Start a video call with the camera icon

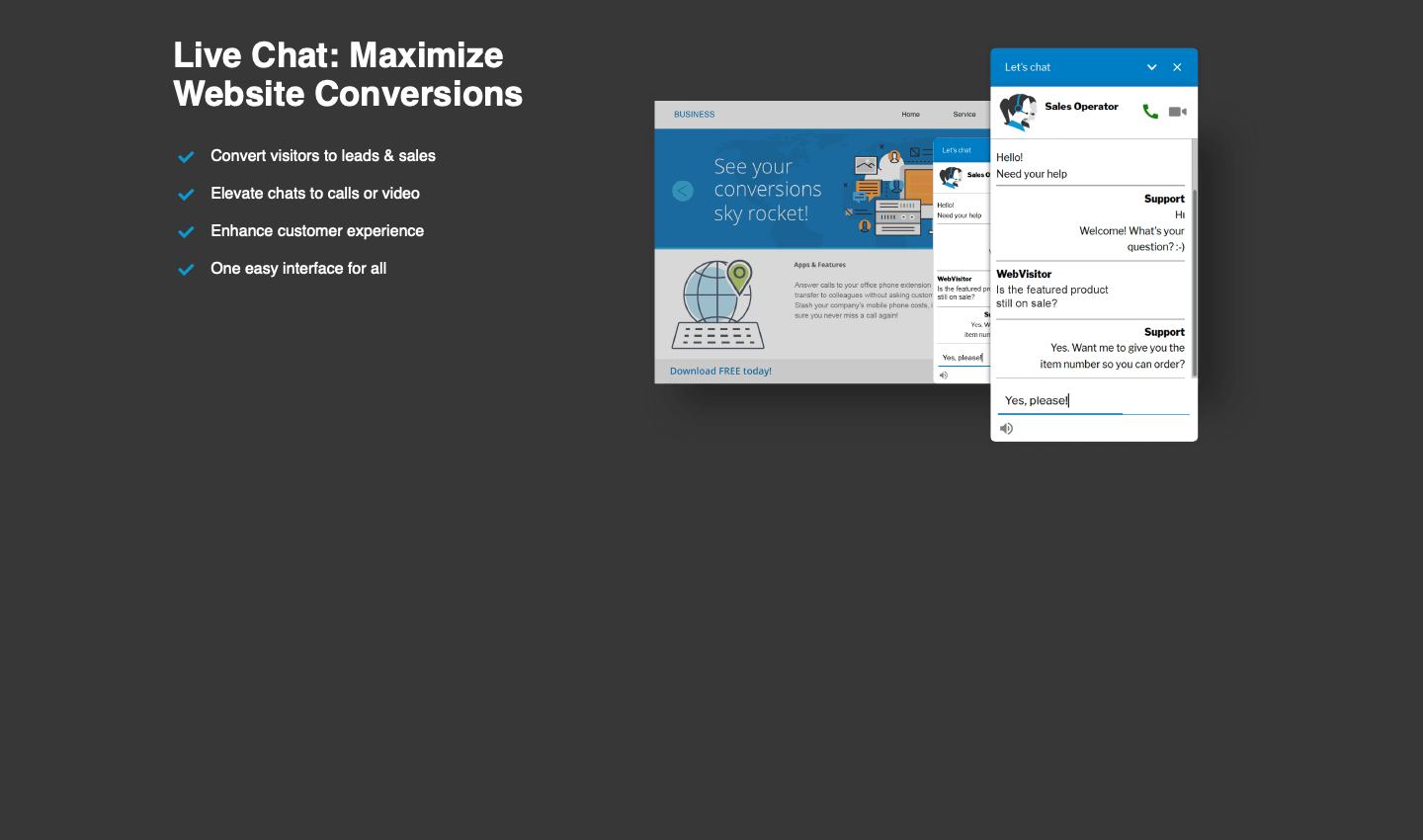[1177, 112]
